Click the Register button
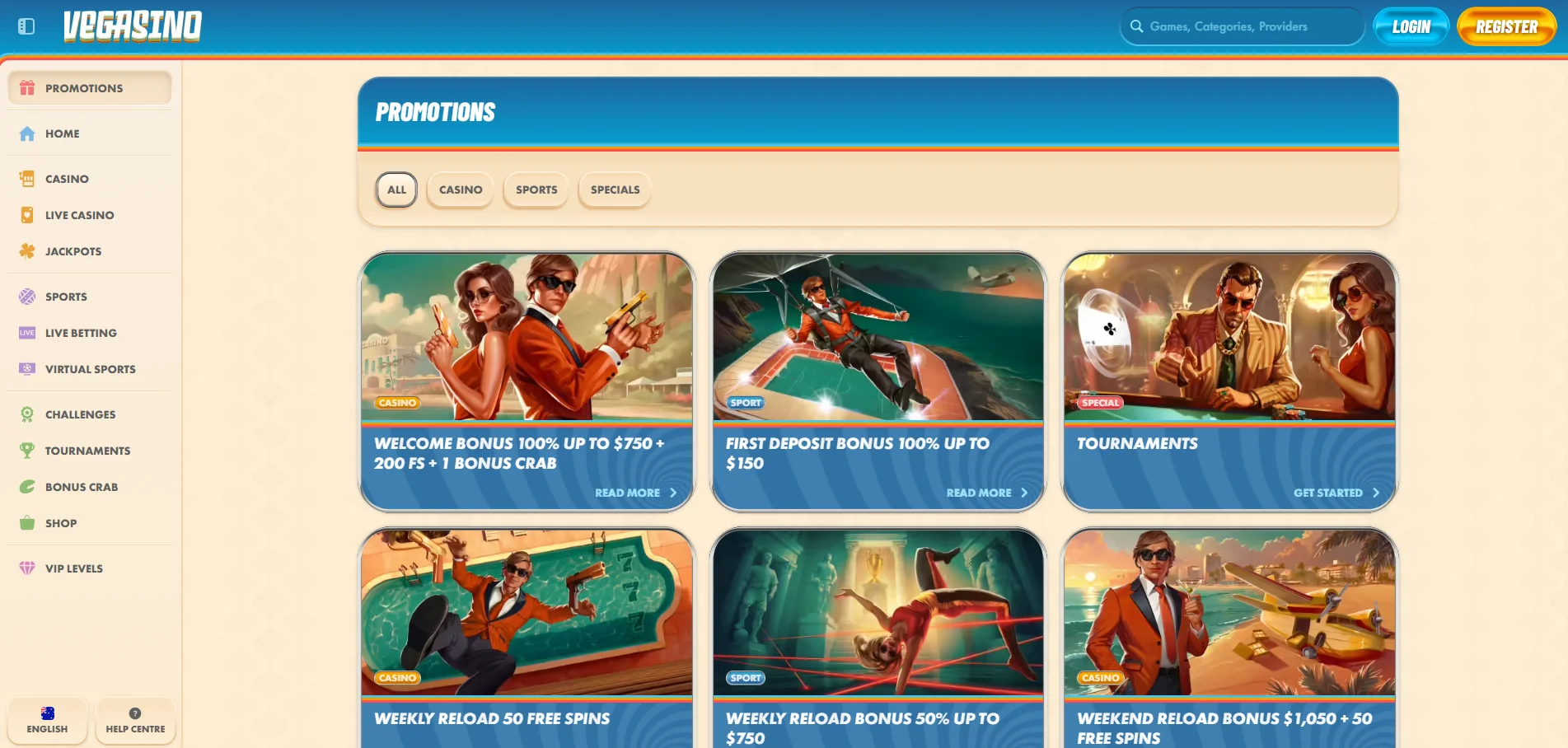 (x=1506, y=26)
